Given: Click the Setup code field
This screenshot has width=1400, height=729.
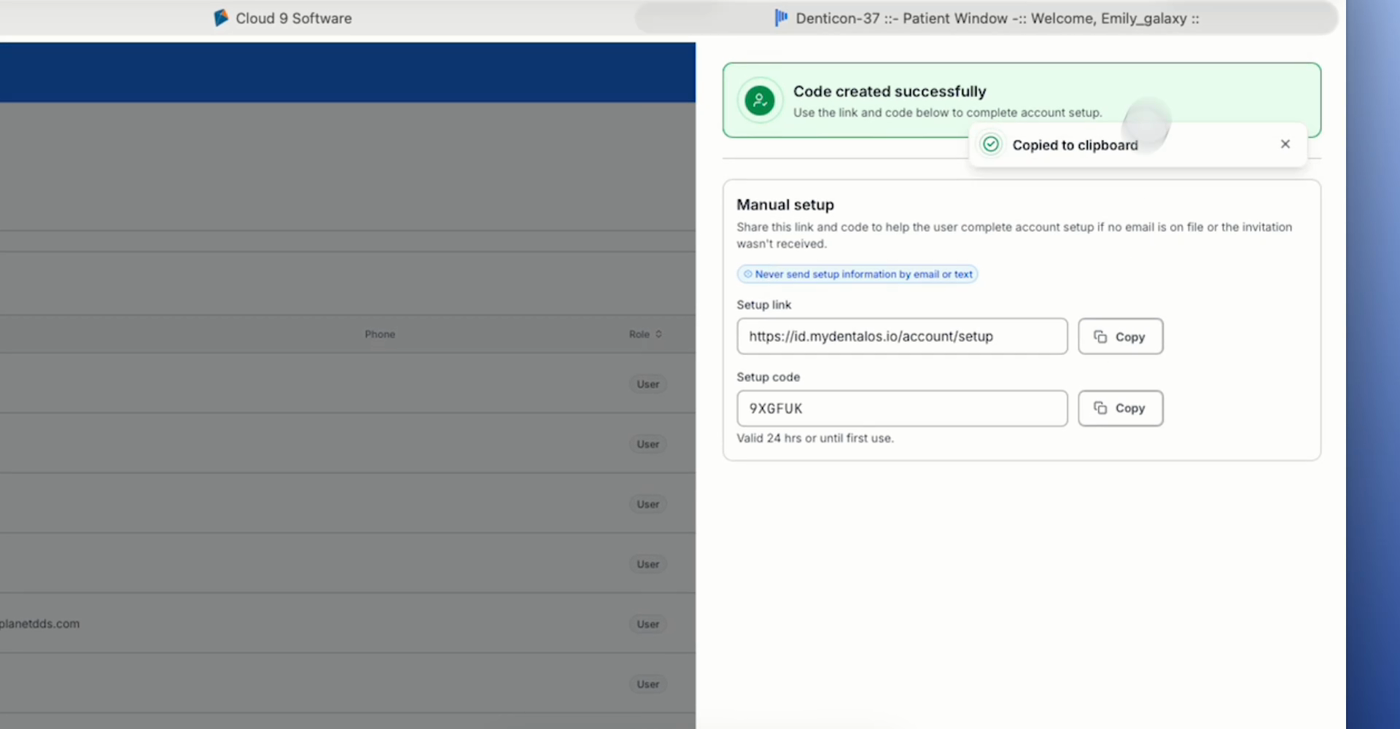Looking at the screenshot, I should (x=902, y=408).
